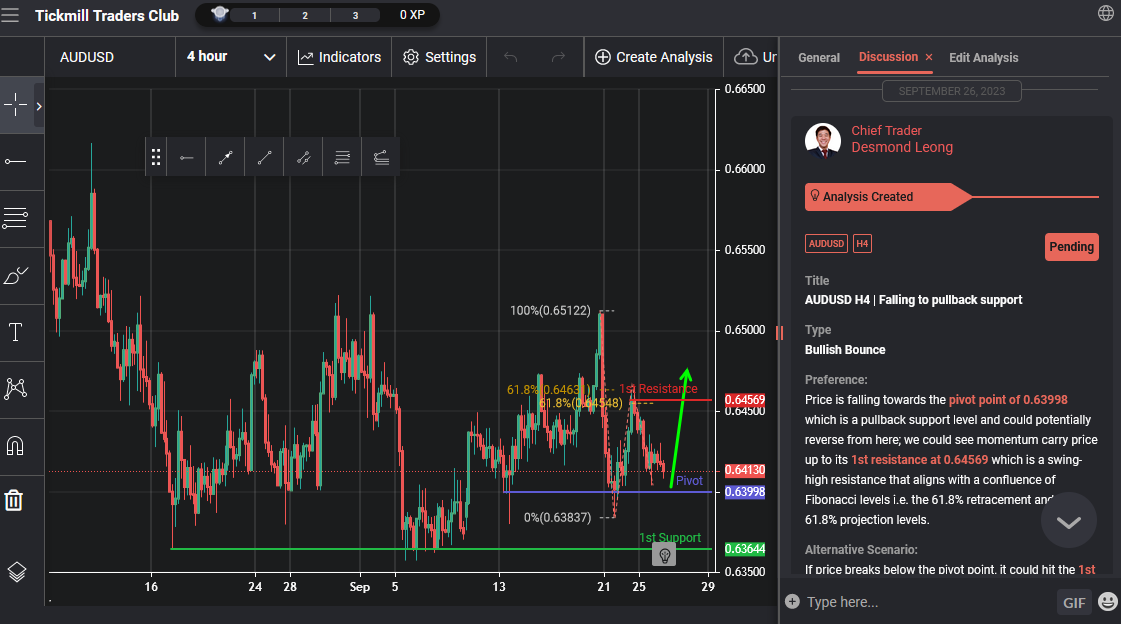Select the crosshair cursor tool
The height and width of the screenshot is (624, 1121).
coord(15,106)
